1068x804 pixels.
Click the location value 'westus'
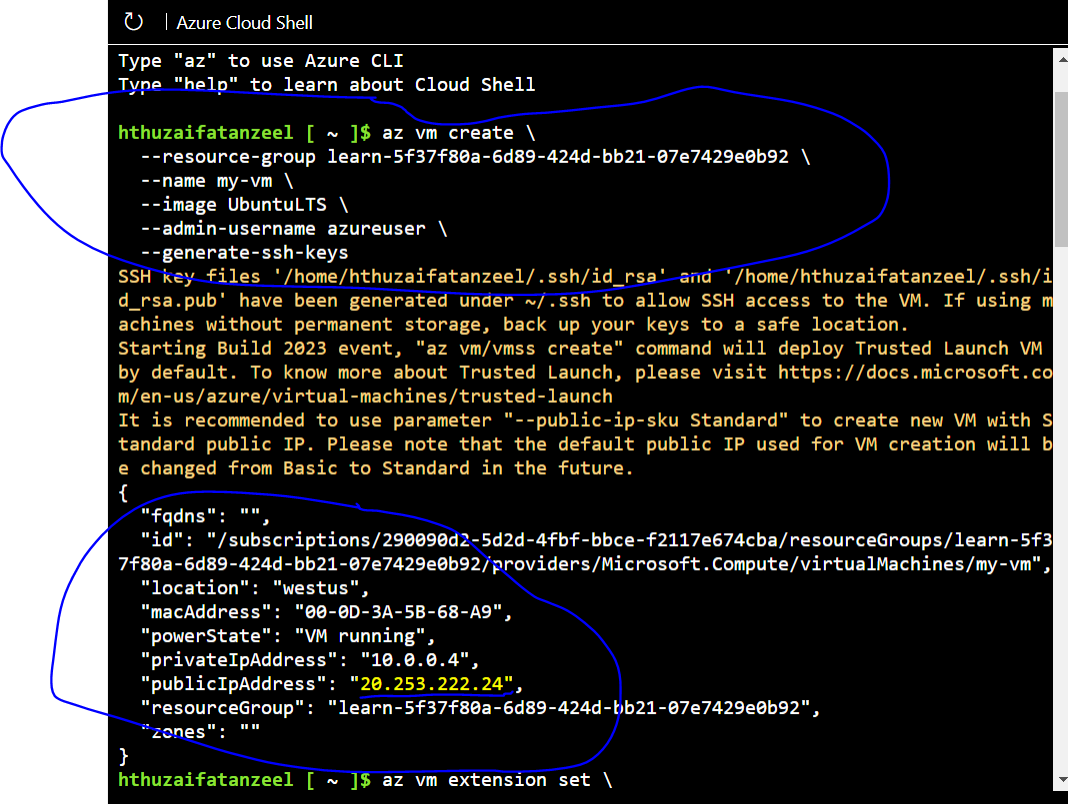click(316, 587)
